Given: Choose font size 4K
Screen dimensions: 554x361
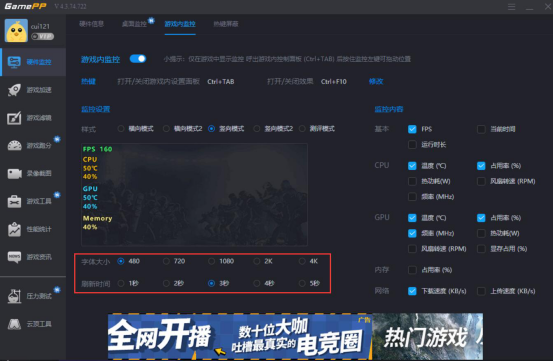Looking at the screenshot, I should pos(302,261).
